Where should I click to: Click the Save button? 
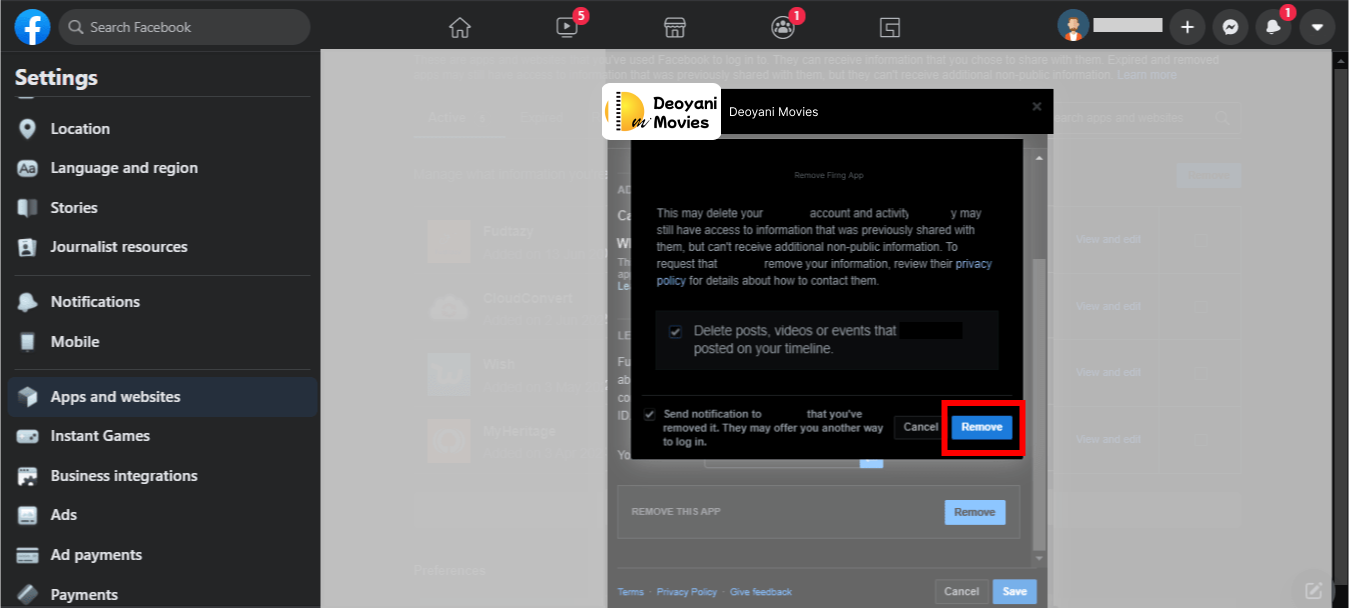pyautogui.click(x=1014, y=591)
